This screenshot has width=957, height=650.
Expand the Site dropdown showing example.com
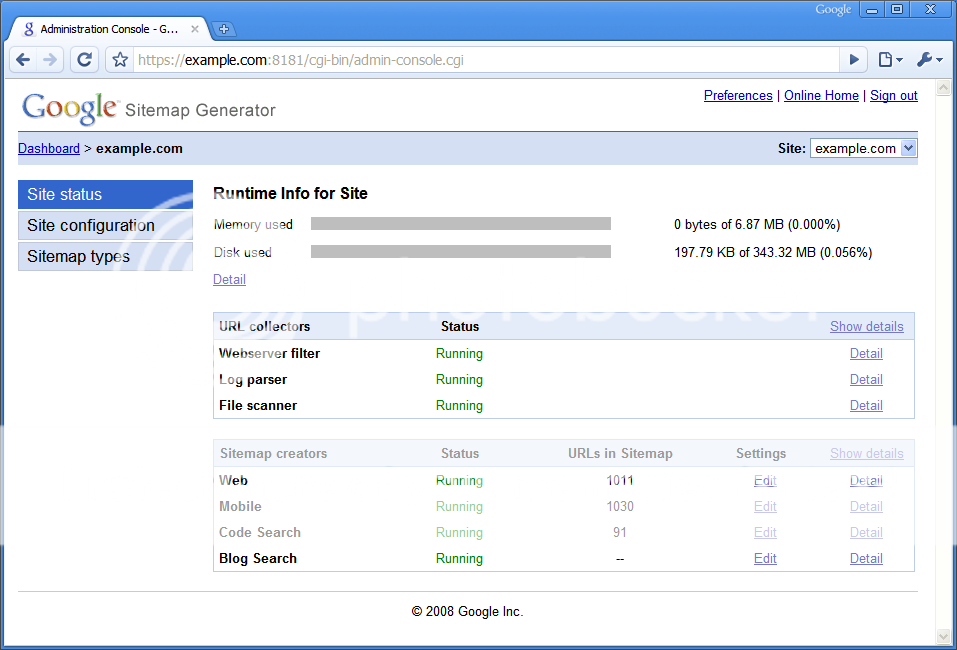coord(863,148)
